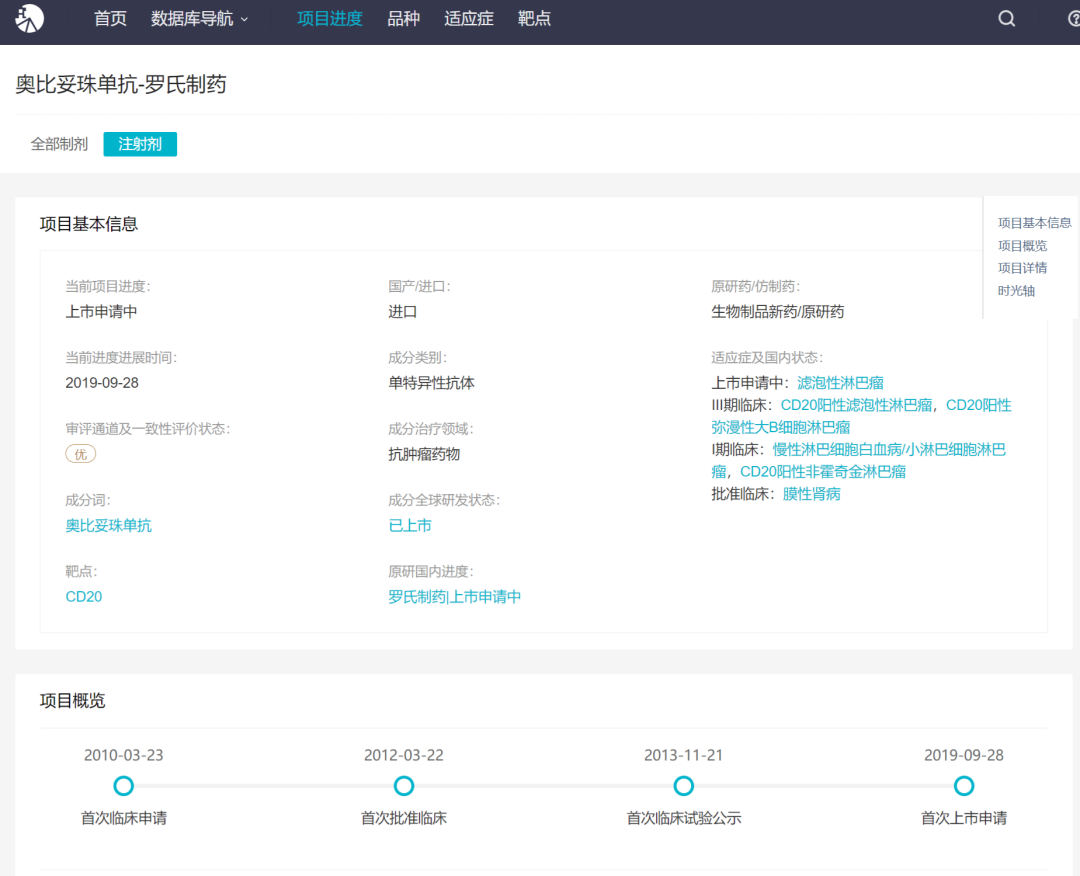This screenshot has height=876, width=1080.
Task: Click the 项目基本信息 section heading
Action: 89,224
